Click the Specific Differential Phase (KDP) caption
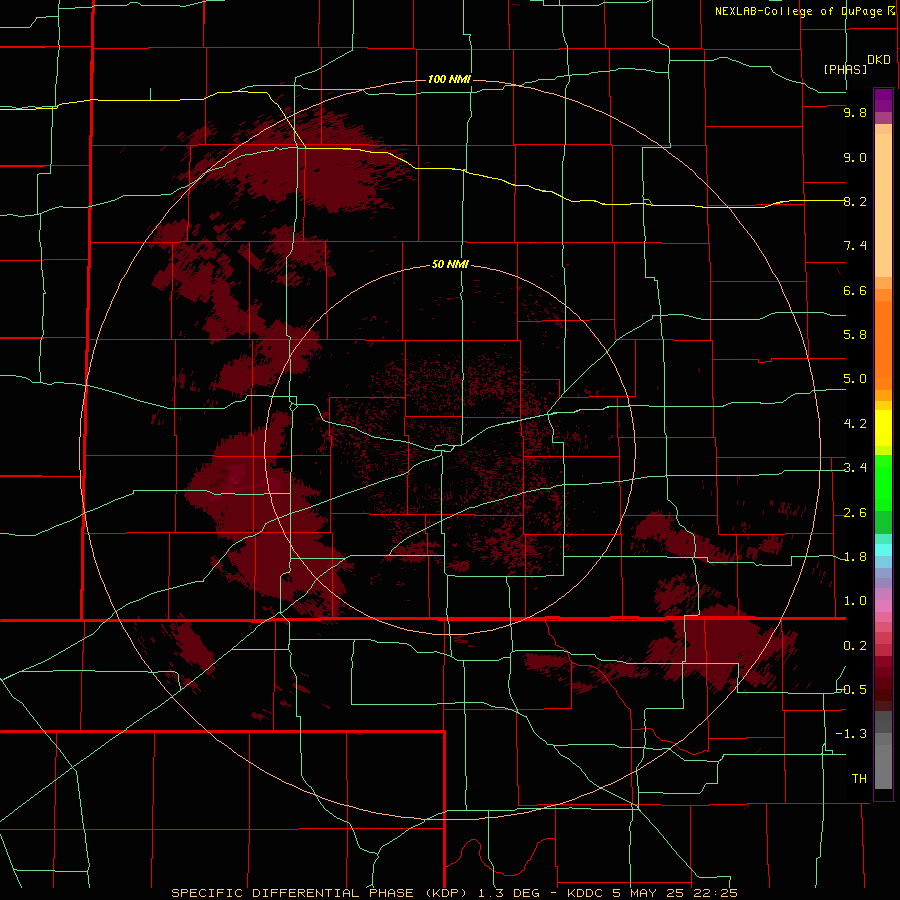The width and height of the screenshot is (900, 900). pyautogui.click(x=454, y=893)
